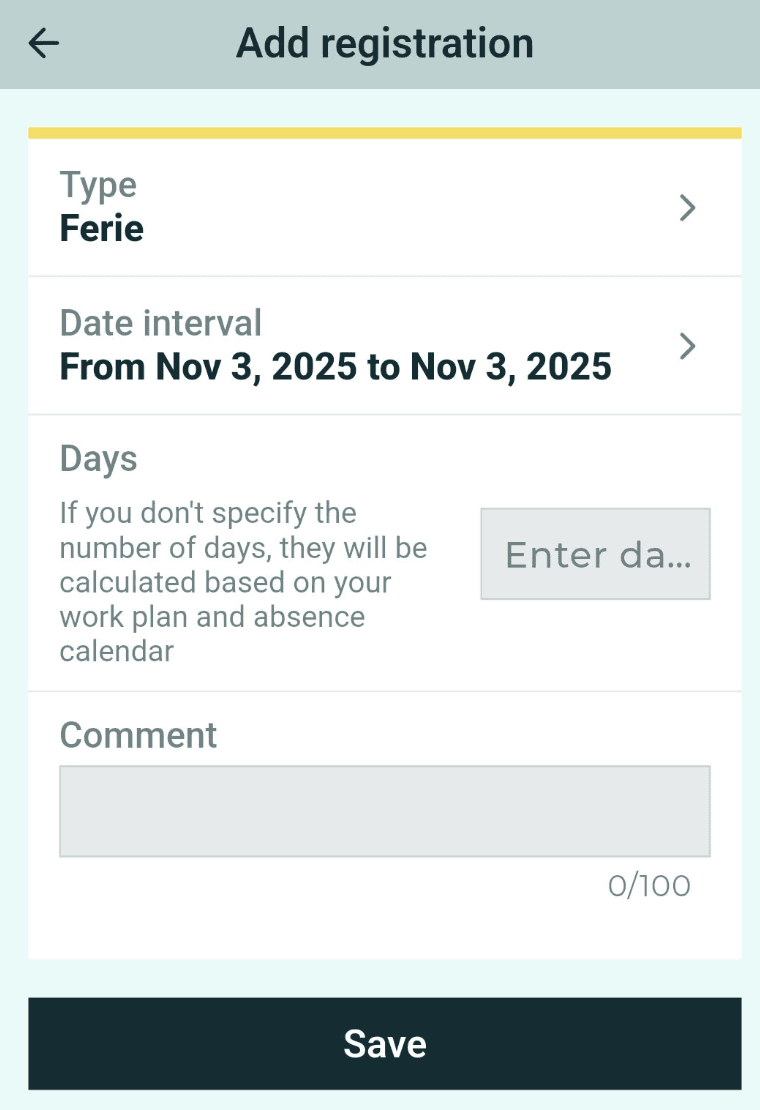Tap the days calculation help text

tap(243, 582)
